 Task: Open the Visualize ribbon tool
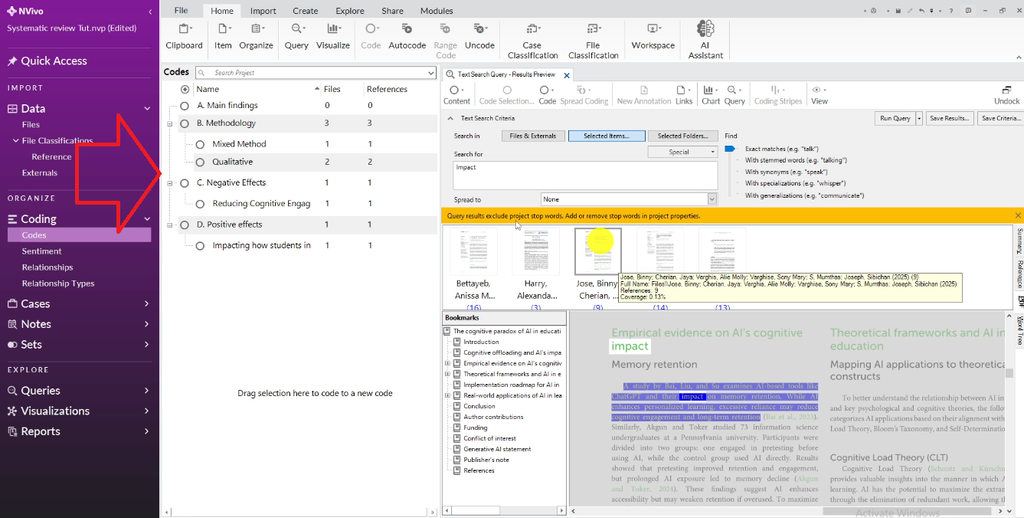[333, 37]
